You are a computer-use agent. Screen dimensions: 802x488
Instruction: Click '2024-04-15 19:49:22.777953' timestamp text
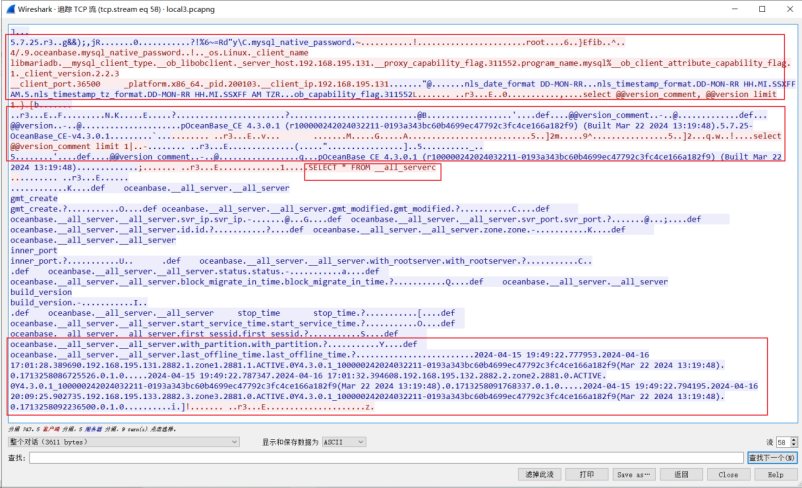[x=536, y=354]
